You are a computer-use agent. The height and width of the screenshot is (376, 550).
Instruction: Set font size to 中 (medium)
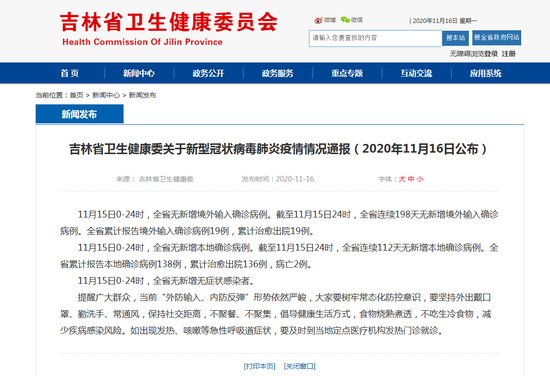coord(411,179)
